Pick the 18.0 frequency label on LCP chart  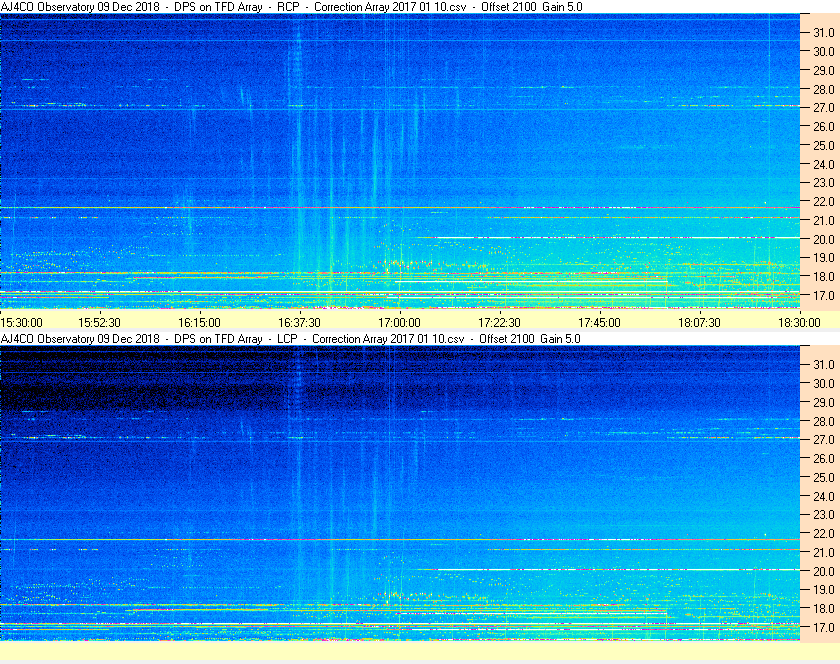(824, 609)
